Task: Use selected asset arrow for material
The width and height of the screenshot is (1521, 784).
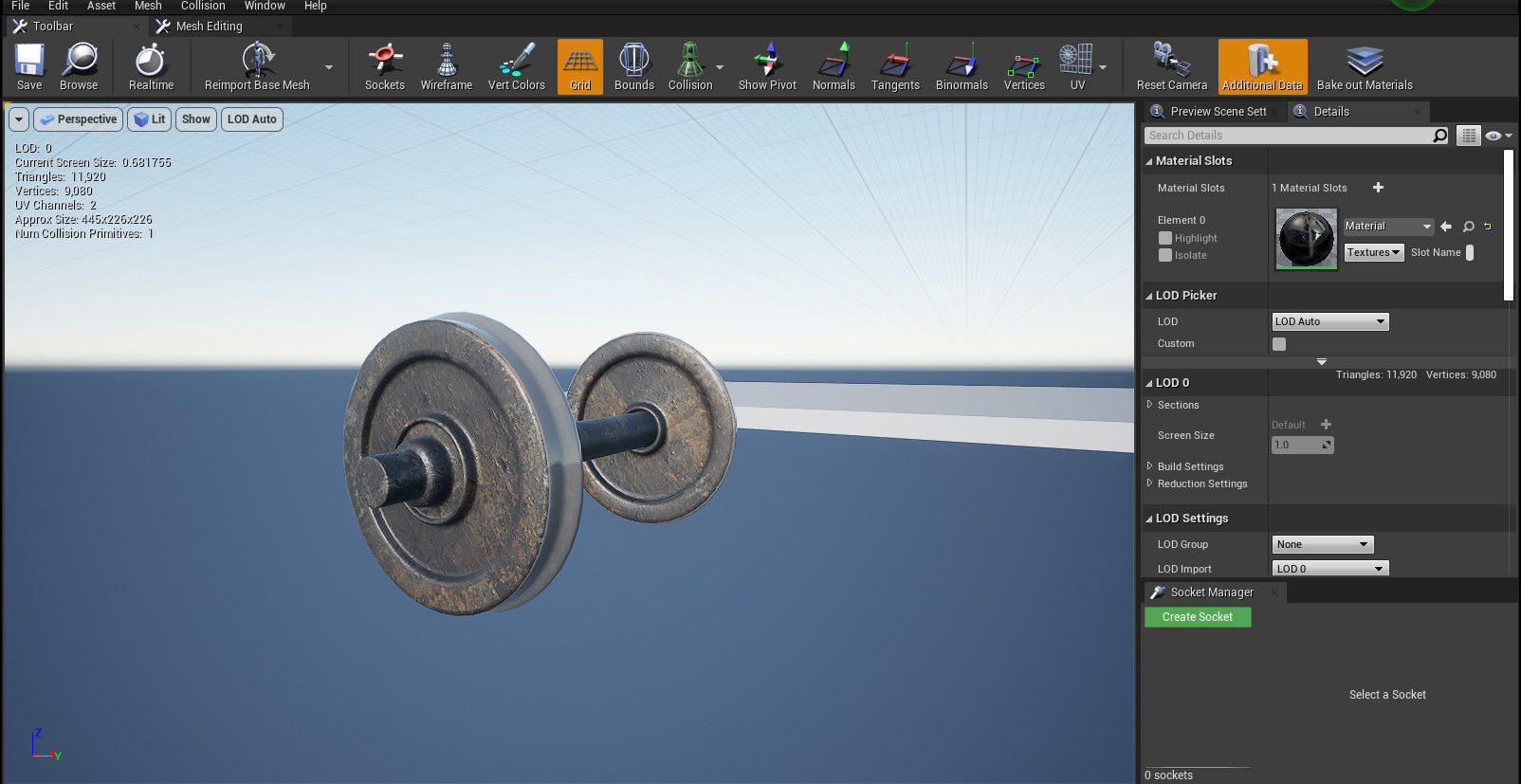Action: click(x=1446, y=227)
